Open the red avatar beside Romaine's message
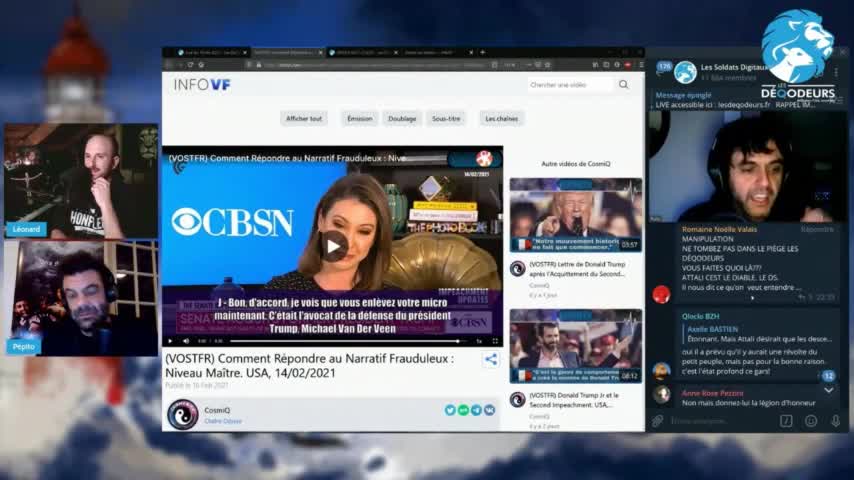 (661, 294)
